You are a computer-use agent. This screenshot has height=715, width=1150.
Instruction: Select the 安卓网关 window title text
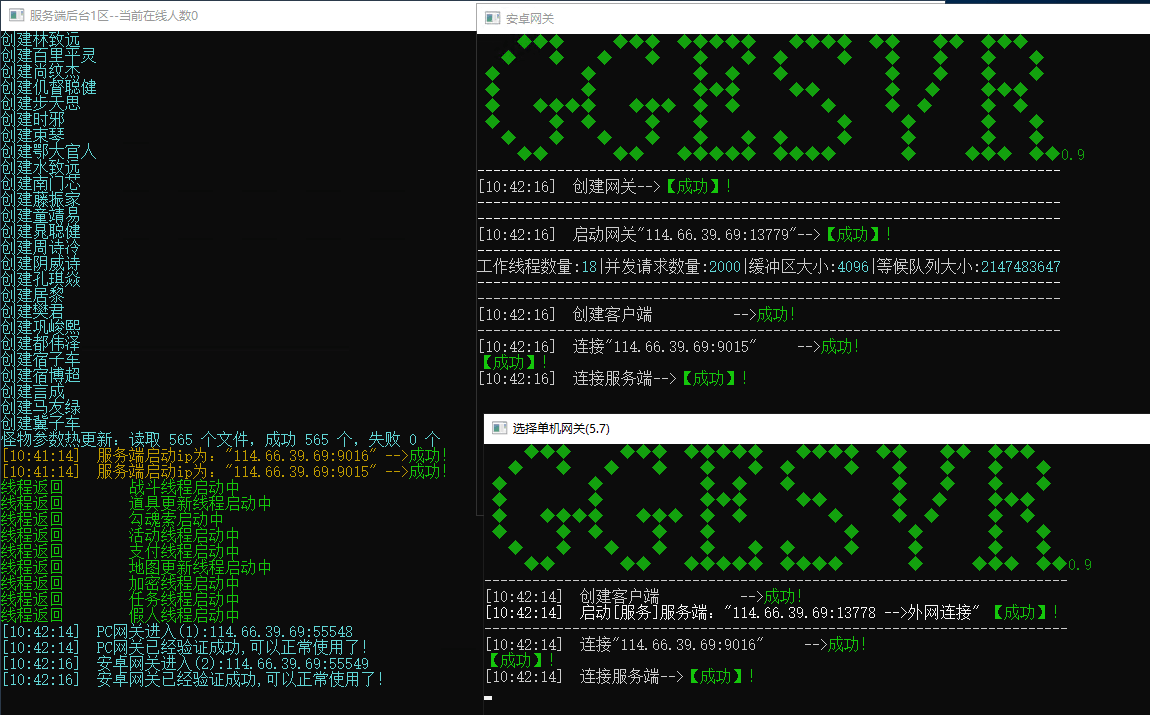click(530, 18)
